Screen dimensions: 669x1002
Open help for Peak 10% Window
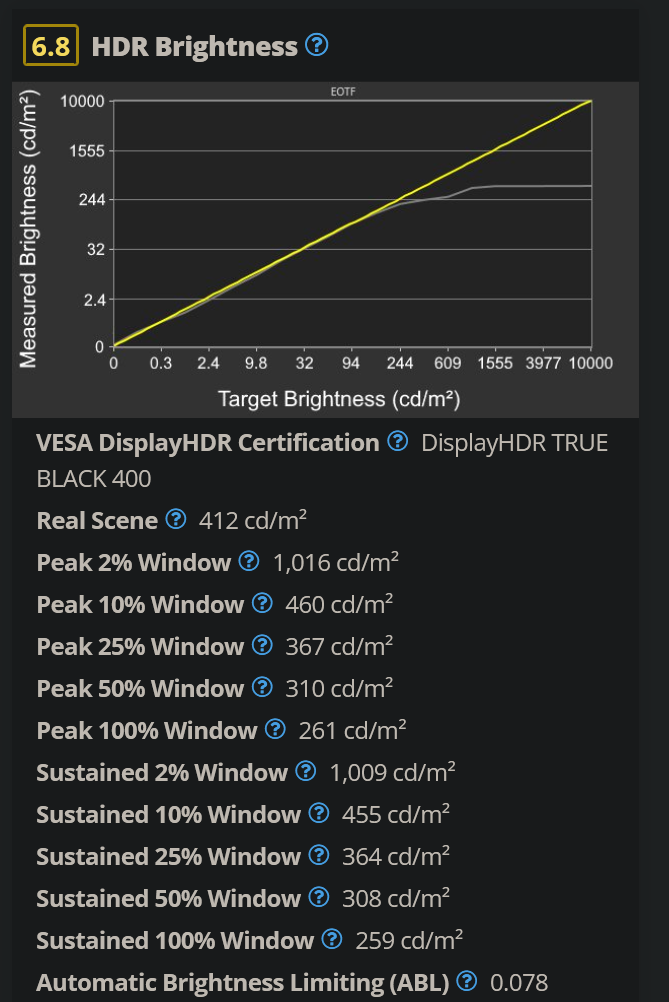(x=262, y=605)
